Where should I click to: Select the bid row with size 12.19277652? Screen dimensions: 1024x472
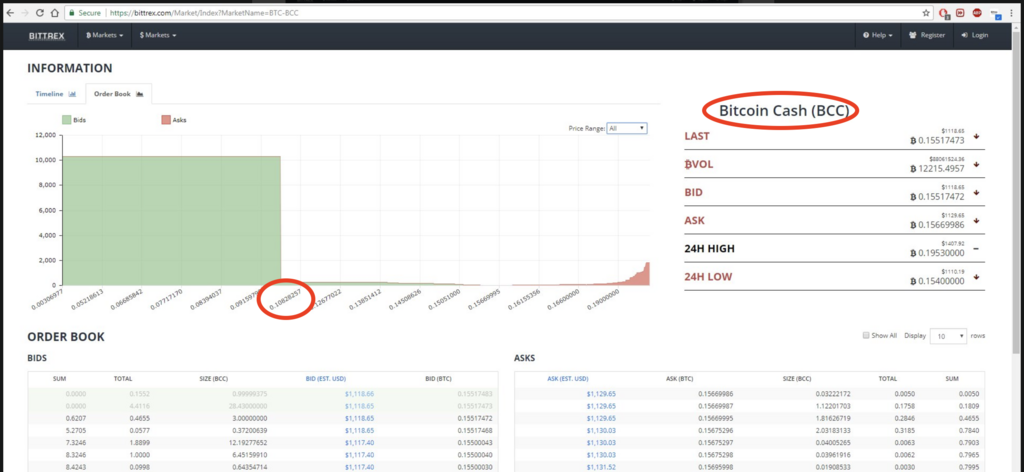(263, 443)
